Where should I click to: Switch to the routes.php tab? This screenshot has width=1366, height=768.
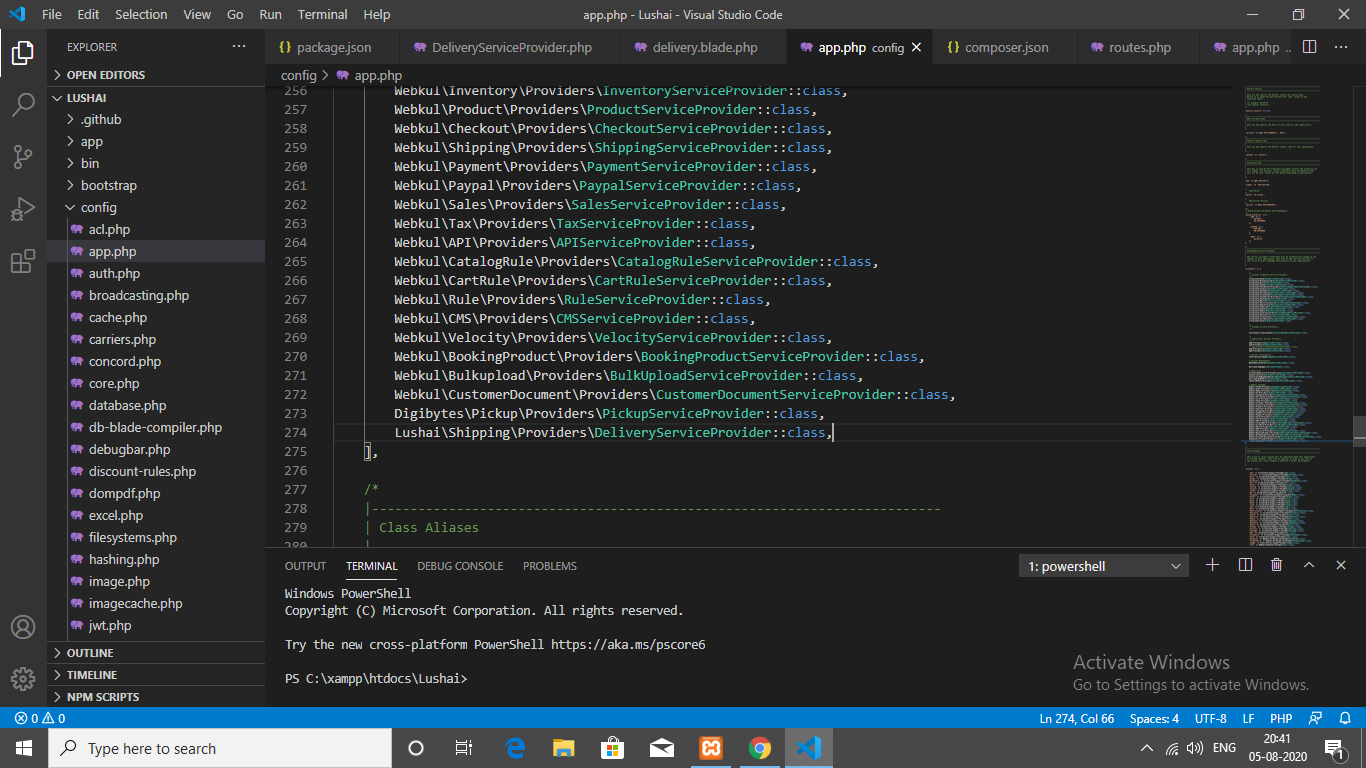coord(1139,47)
